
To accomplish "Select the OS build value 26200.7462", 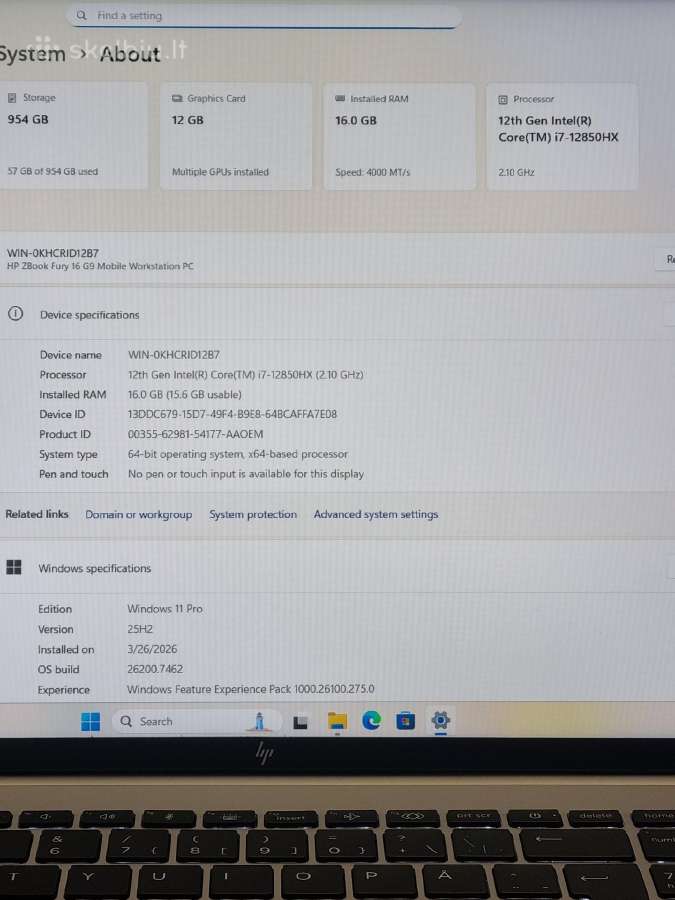I will coord(155,669).
